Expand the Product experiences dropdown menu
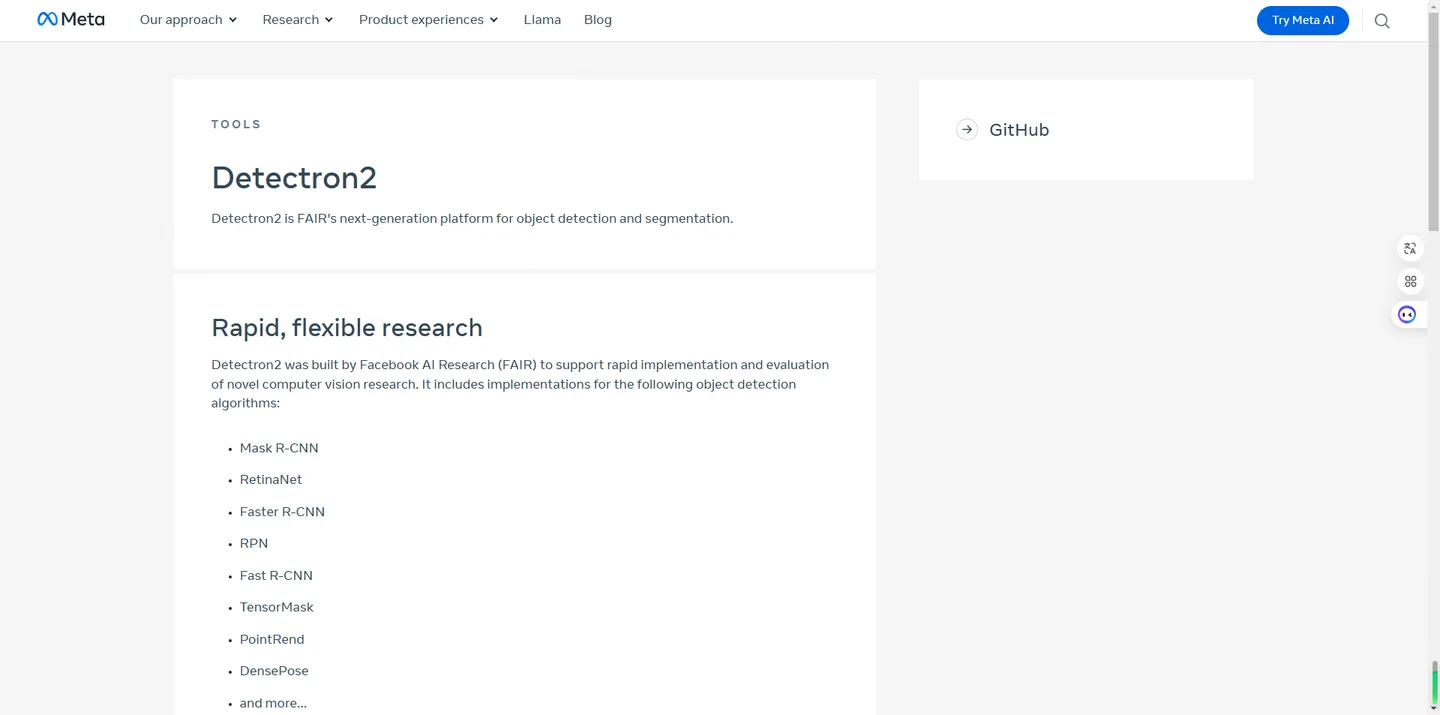This screenshot has height=715, width=1440. [429, 20]
